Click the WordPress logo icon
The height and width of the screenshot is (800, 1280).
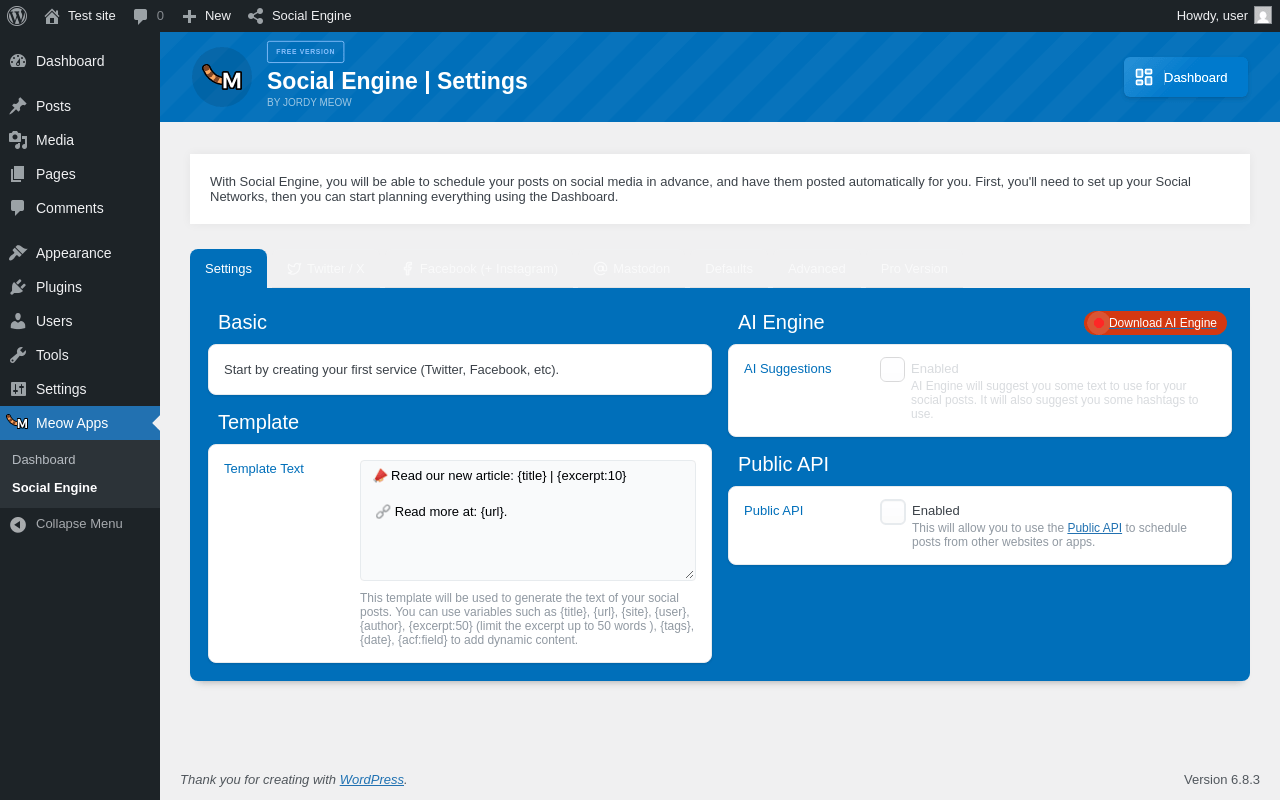[x=17, y=16]
